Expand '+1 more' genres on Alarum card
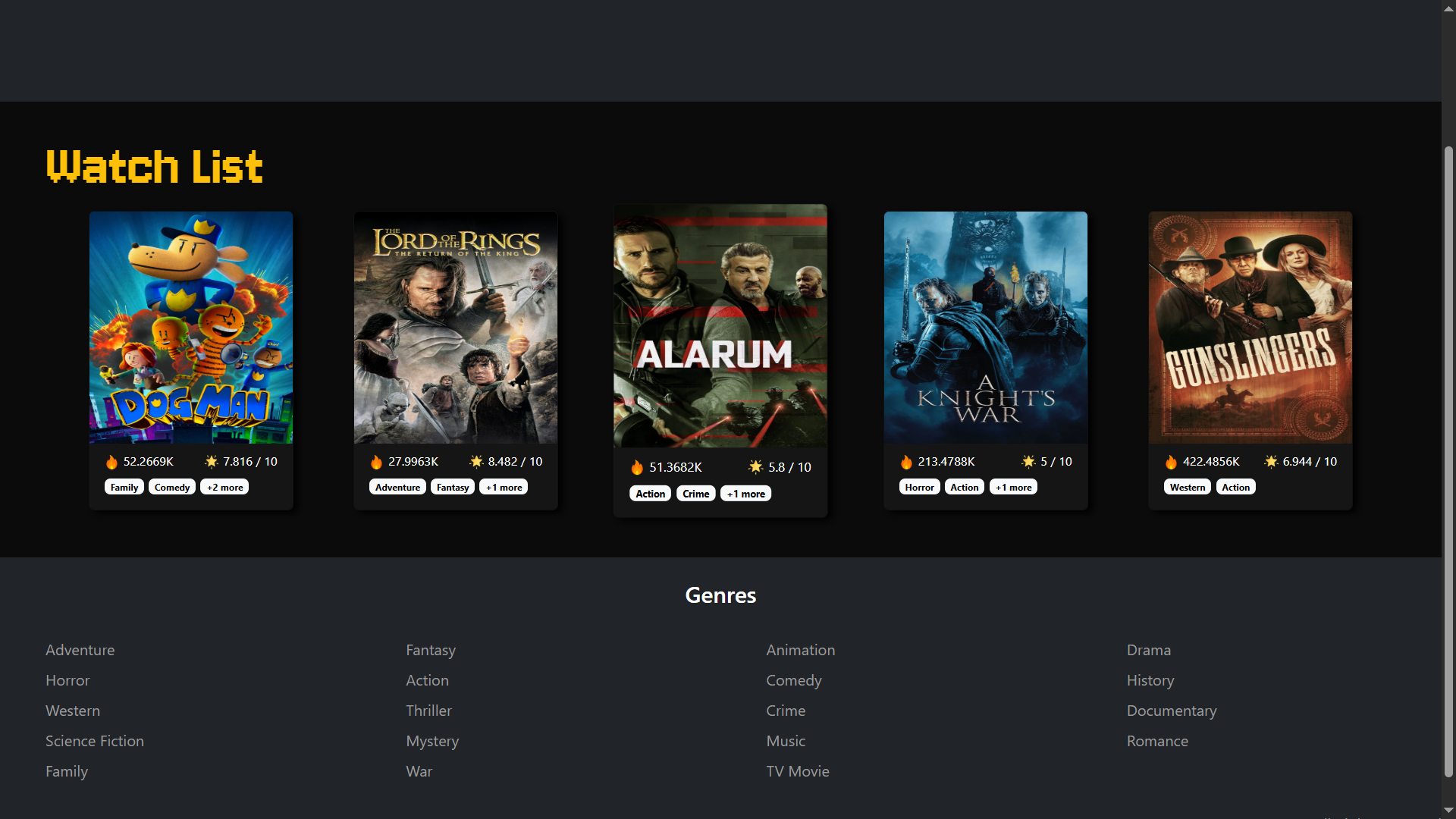This screenshot has height=819, width=1456. pos(745,494)
